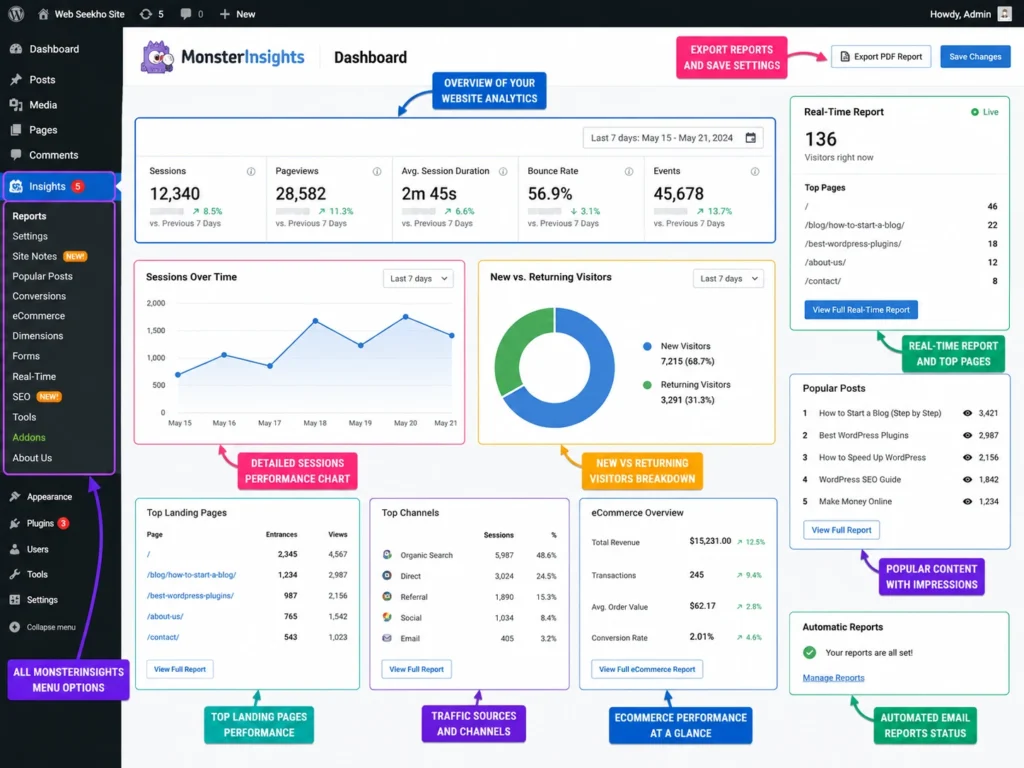The height and width of the screenshot is (768, 1024).
Task: Open Plugins in the sidebar
Action: (39, 523)
